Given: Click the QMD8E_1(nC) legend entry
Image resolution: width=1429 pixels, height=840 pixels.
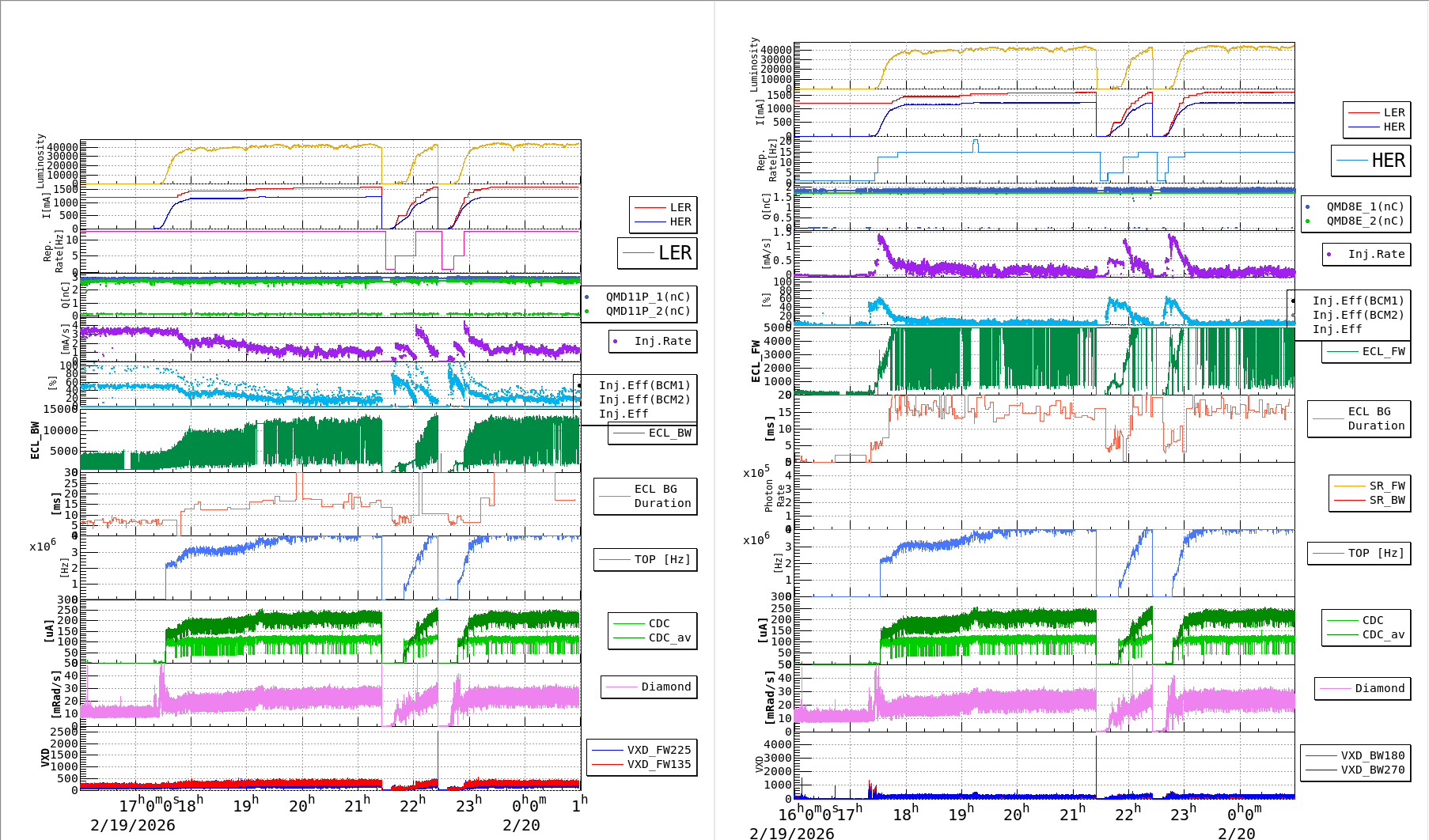Looking at the screenshot, I should [1365, 206].
